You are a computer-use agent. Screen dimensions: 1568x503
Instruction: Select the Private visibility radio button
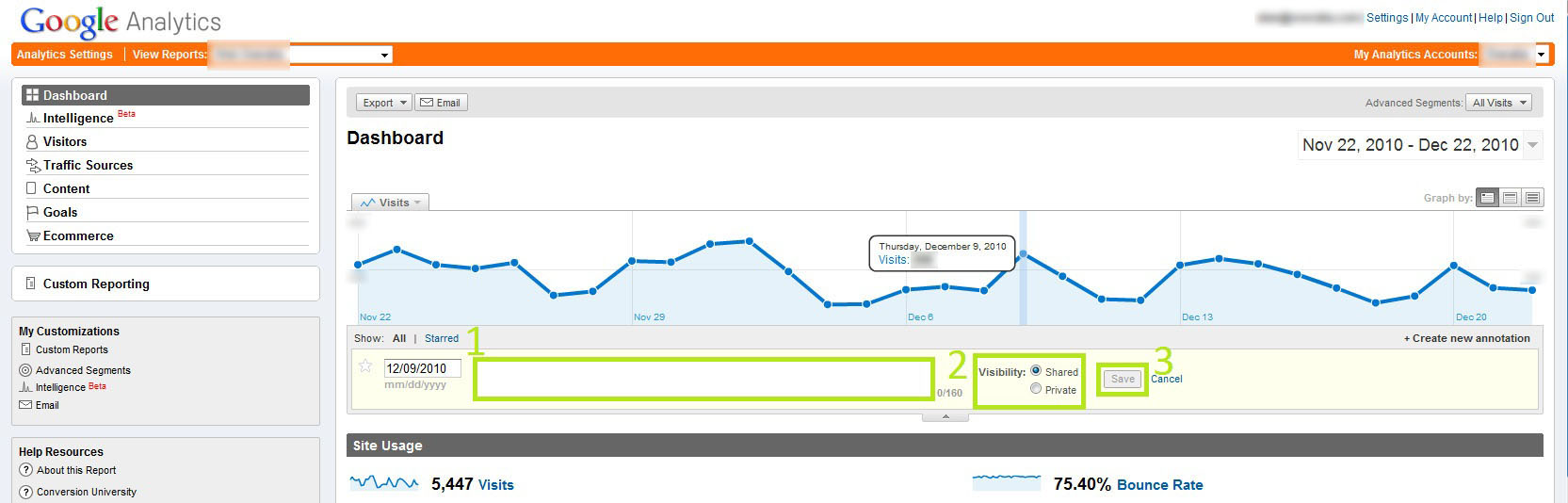point(1036,389)
